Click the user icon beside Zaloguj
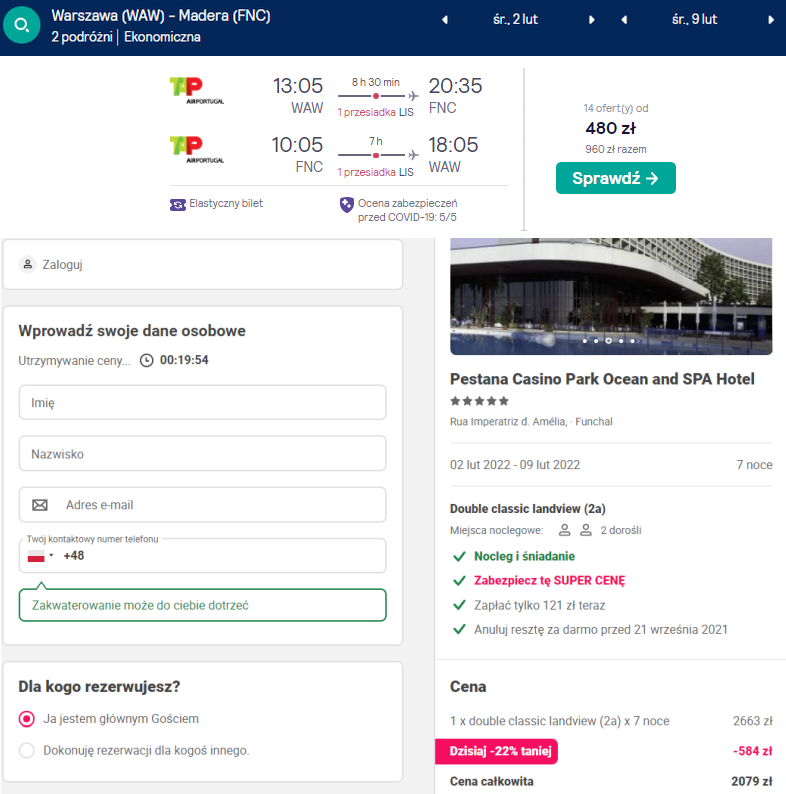786x794 pixels. [28, 265]
